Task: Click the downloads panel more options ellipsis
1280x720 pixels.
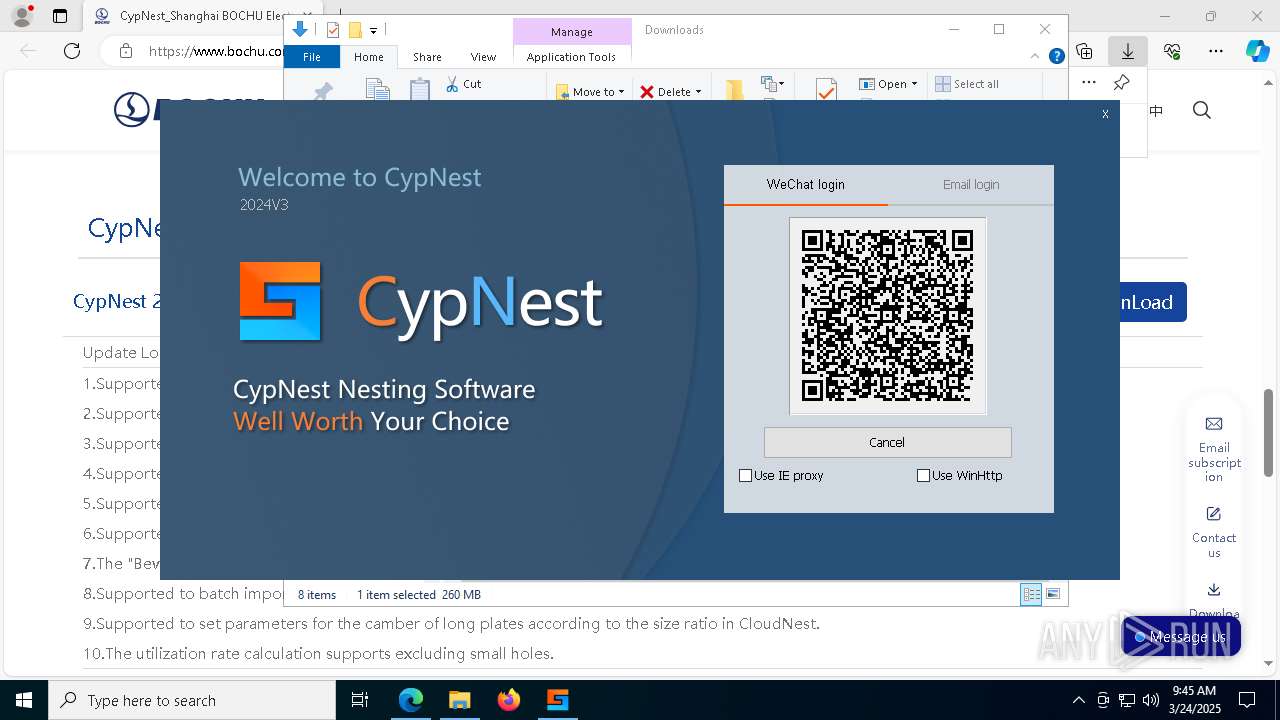Action: (1089, 83)
